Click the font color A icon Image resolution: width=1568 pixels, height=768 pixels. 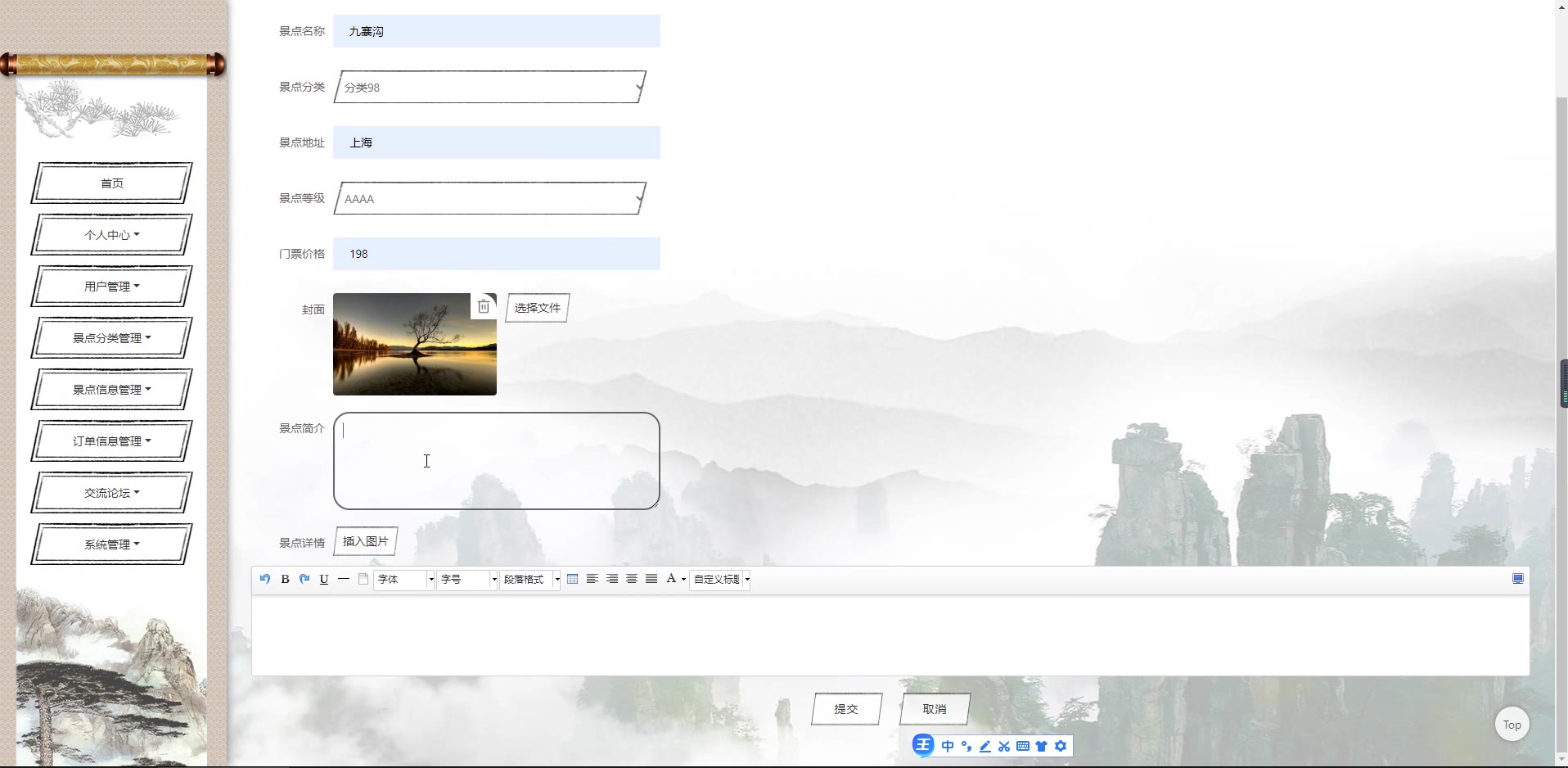pyautogui.click(x=671, y=579)
